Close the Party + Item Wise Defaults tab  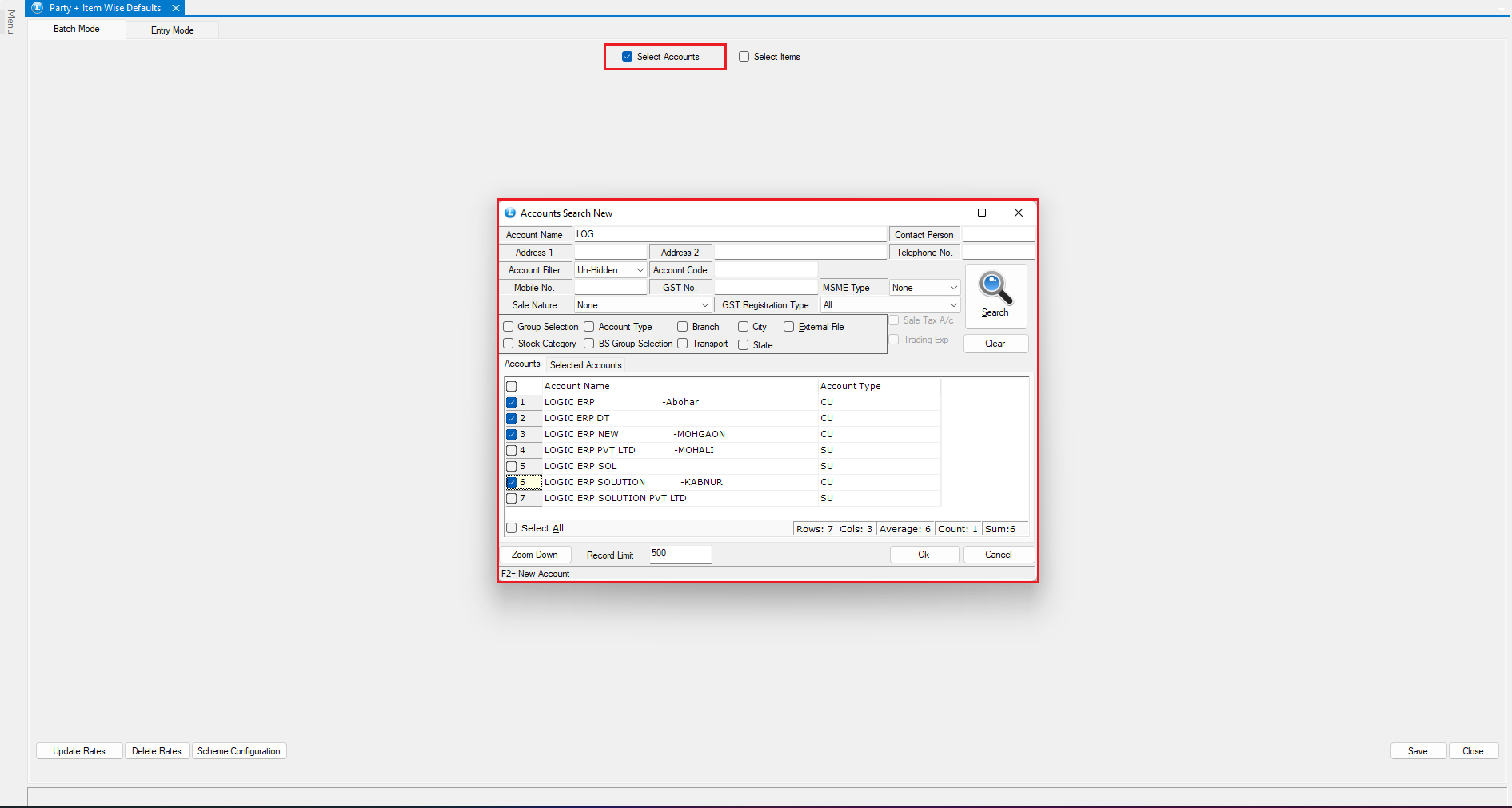click(x=176, y=8)
